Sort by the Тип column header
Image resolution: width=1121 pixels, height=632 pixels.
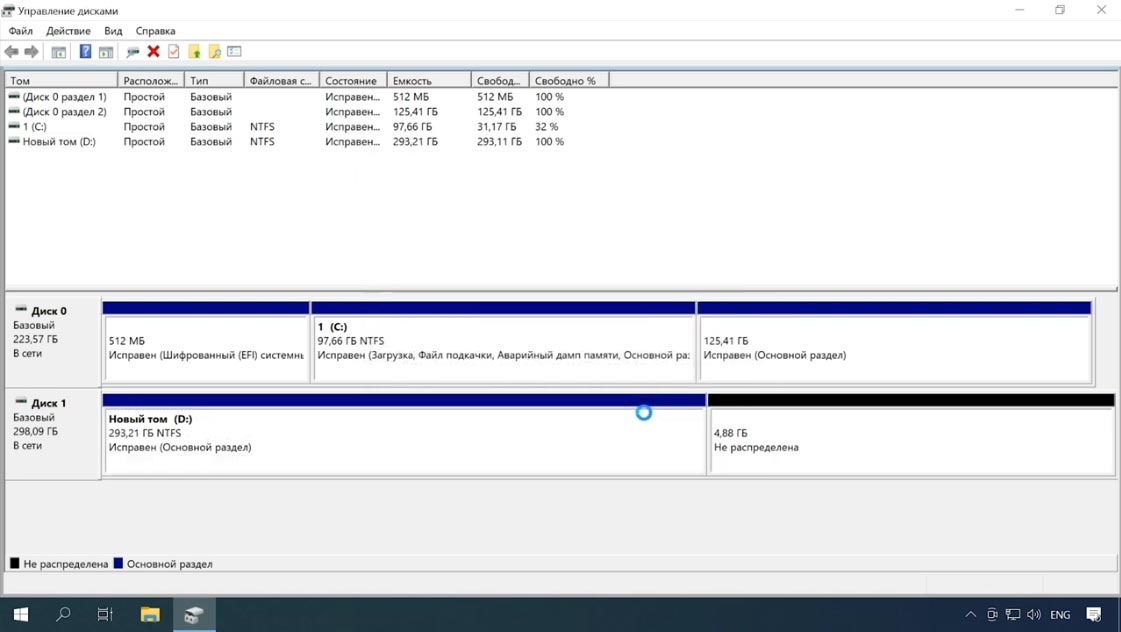tap(214, 81)
